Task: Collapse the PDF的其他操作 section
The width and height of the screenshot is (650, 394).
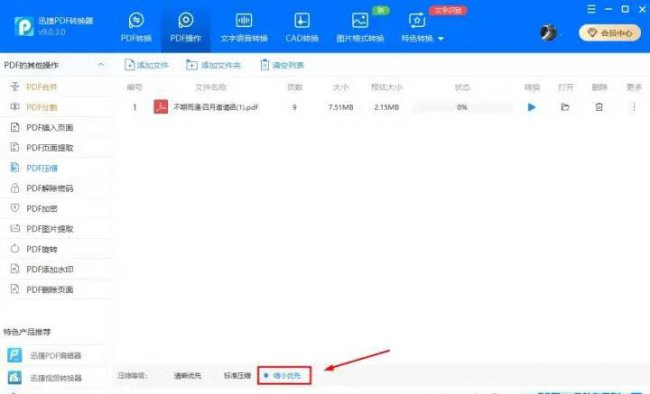Action: 101,65
